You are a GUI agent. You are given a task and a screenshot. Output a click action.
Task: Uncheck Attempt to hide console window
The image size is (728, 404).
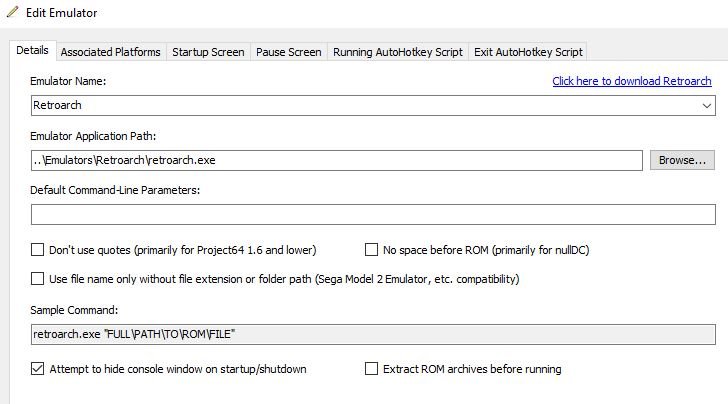(x=38, y=369)
